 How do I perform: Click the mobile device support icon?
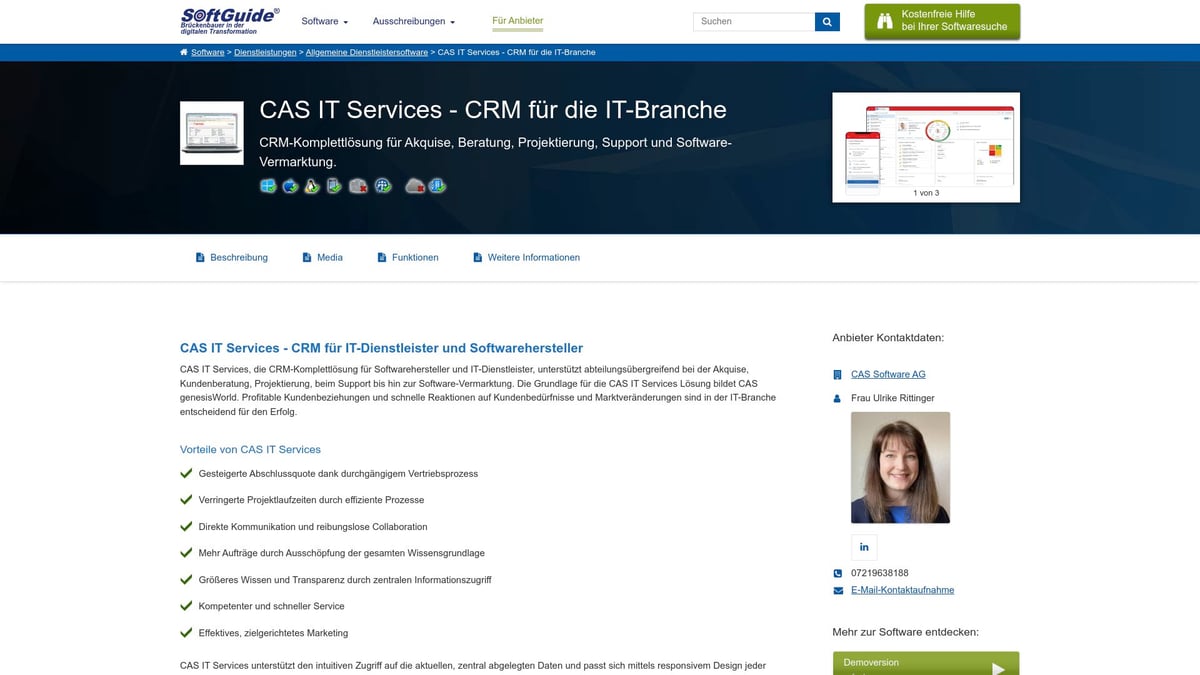coord(334,186)
